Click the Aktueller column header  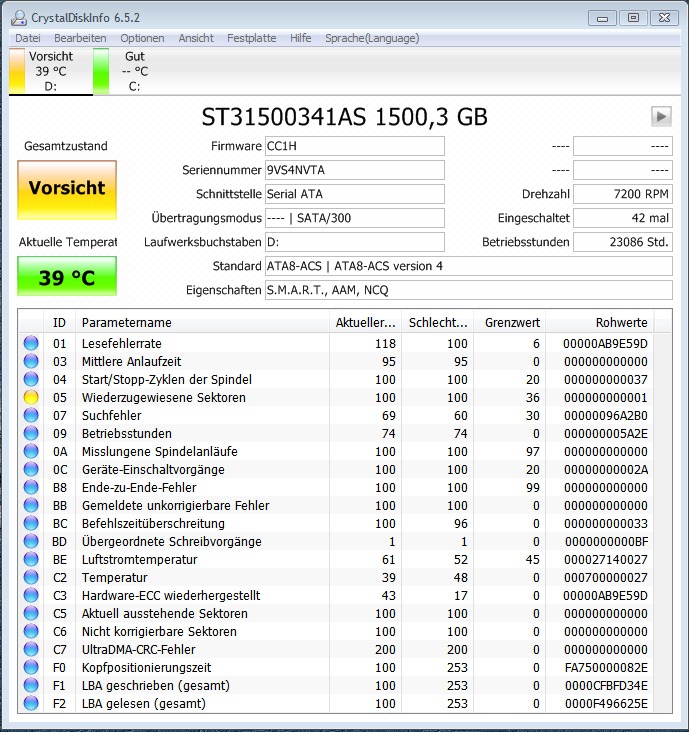tap(366, 323)
